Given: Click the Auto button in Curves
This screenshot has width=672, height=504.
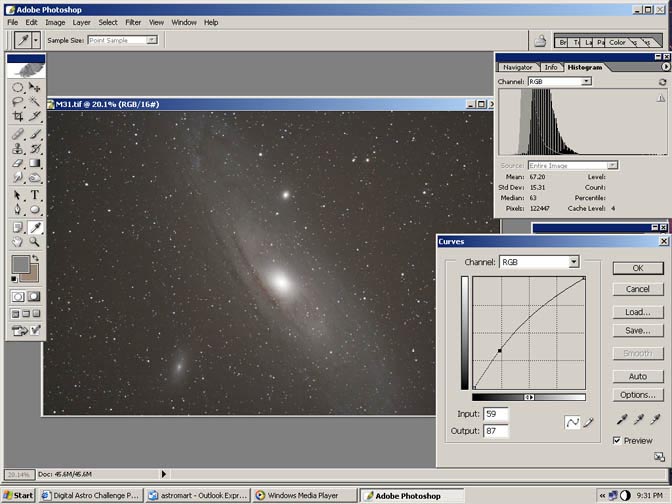Looking at the screenshot, I should pos(637,376).
